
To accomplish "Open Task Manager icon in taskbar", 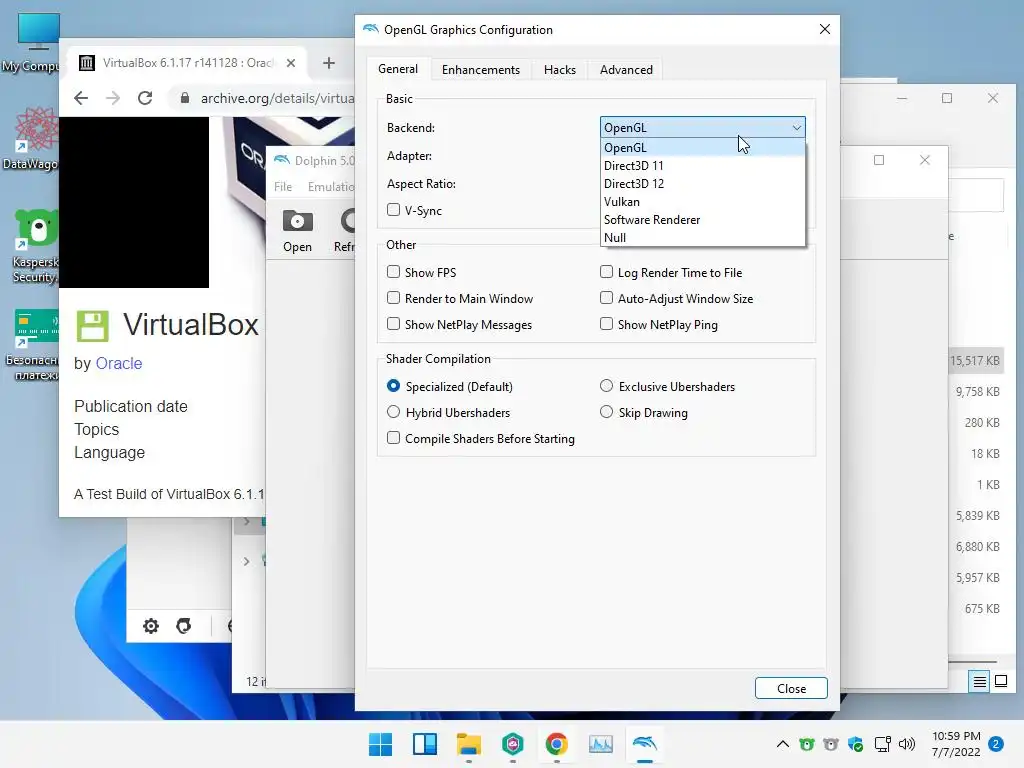I will tap(600, 744).
